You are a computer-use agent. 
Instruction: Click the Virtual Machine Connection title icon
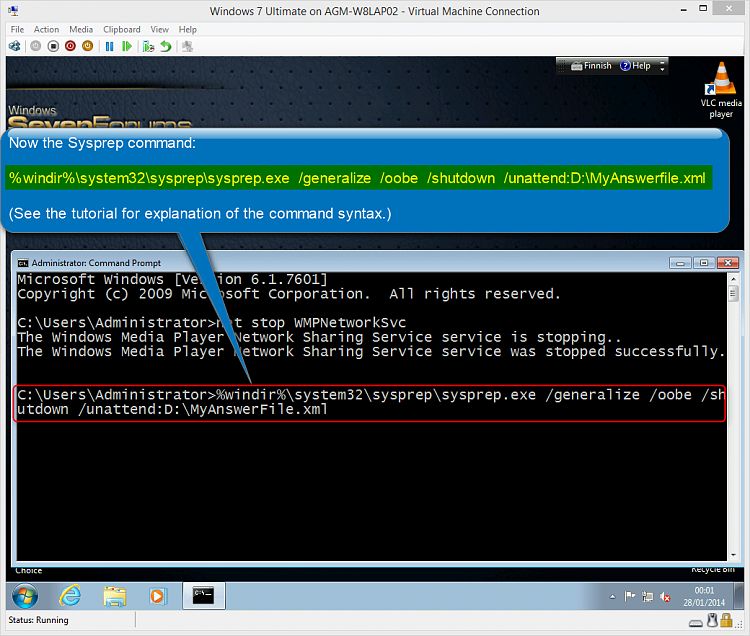[14, 11]
